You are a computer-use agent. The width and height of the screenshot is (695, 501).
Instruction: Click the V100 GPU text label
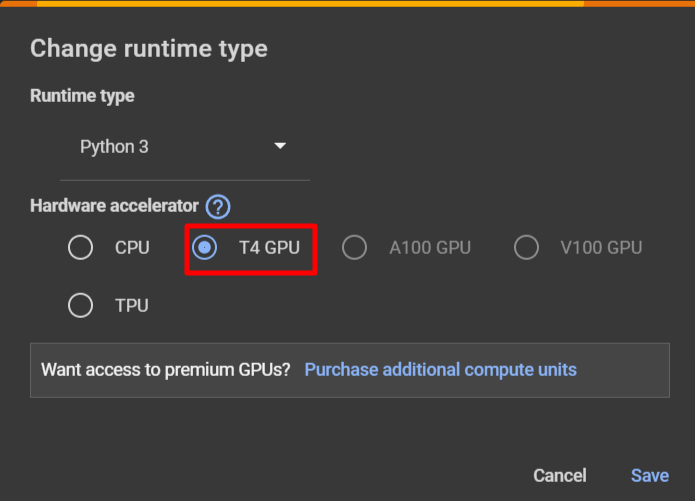tap(601, 247)
